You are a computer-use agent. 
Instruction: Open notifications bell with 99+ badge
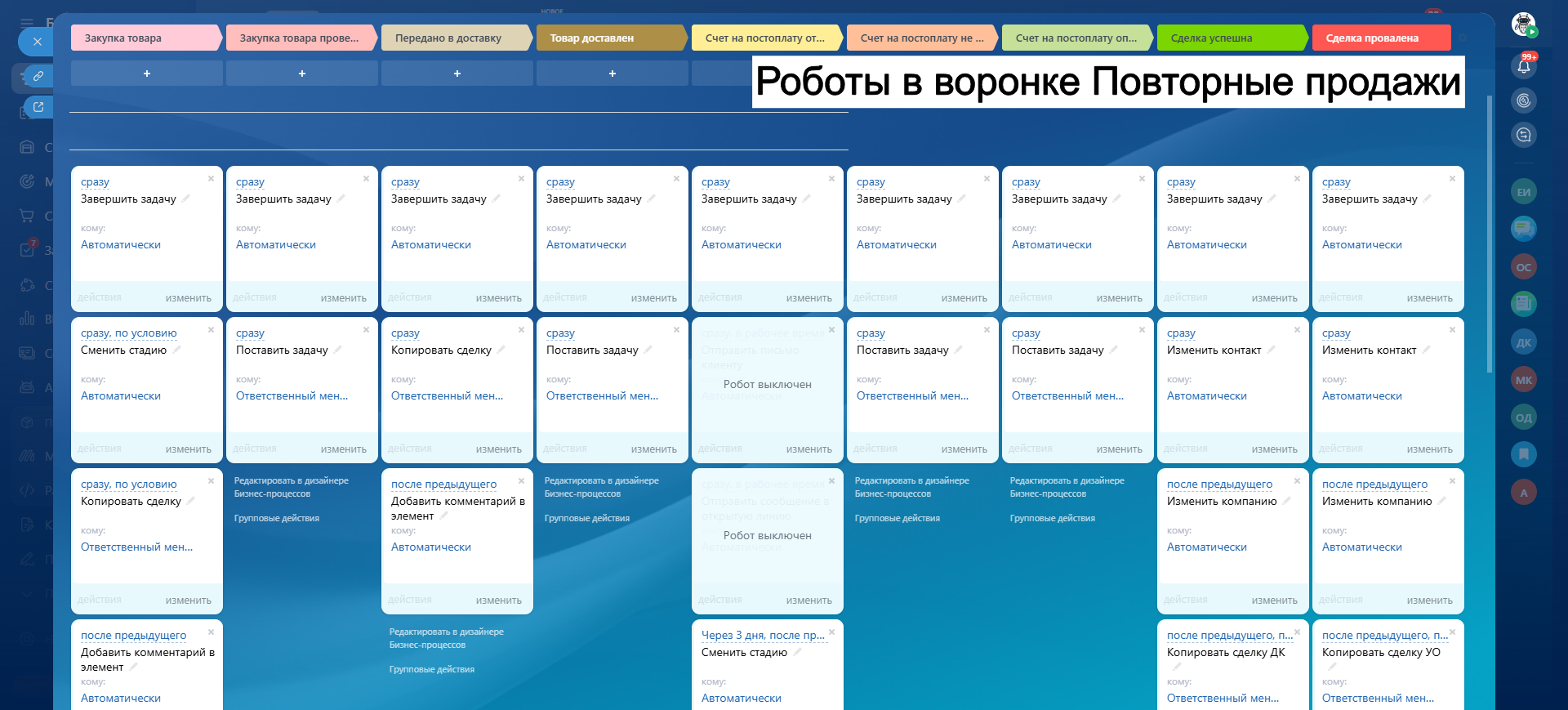(x=1524, y=66)
